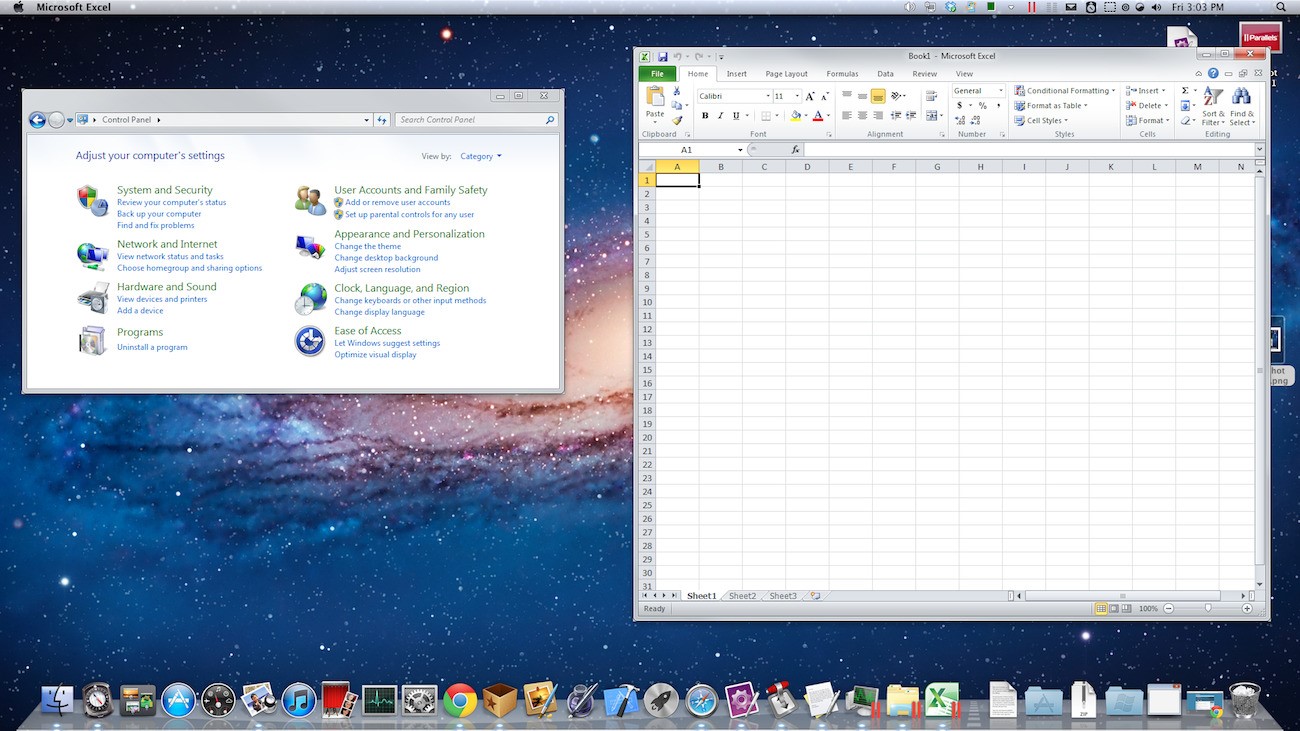
Task: Click the AutoSum sigma icon
Action: click(x=1185, y=90)
